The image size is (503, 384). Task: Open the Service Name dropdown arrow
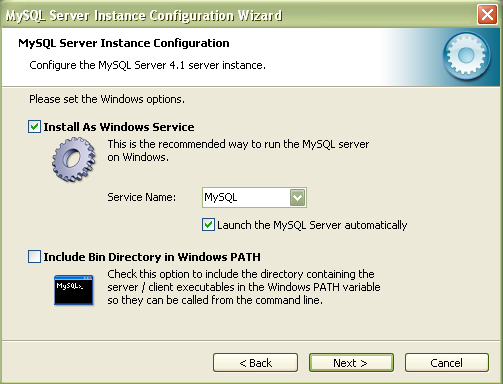[x=297, y=198]
